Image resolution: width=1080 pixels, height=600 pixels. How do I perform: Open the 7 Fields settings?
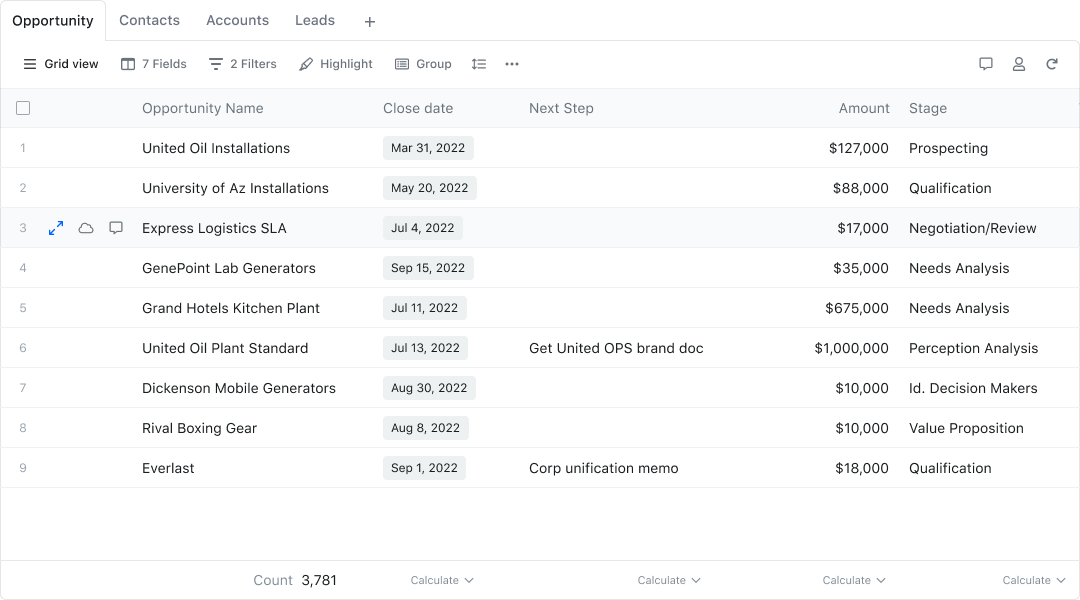(x=154, y=64)
